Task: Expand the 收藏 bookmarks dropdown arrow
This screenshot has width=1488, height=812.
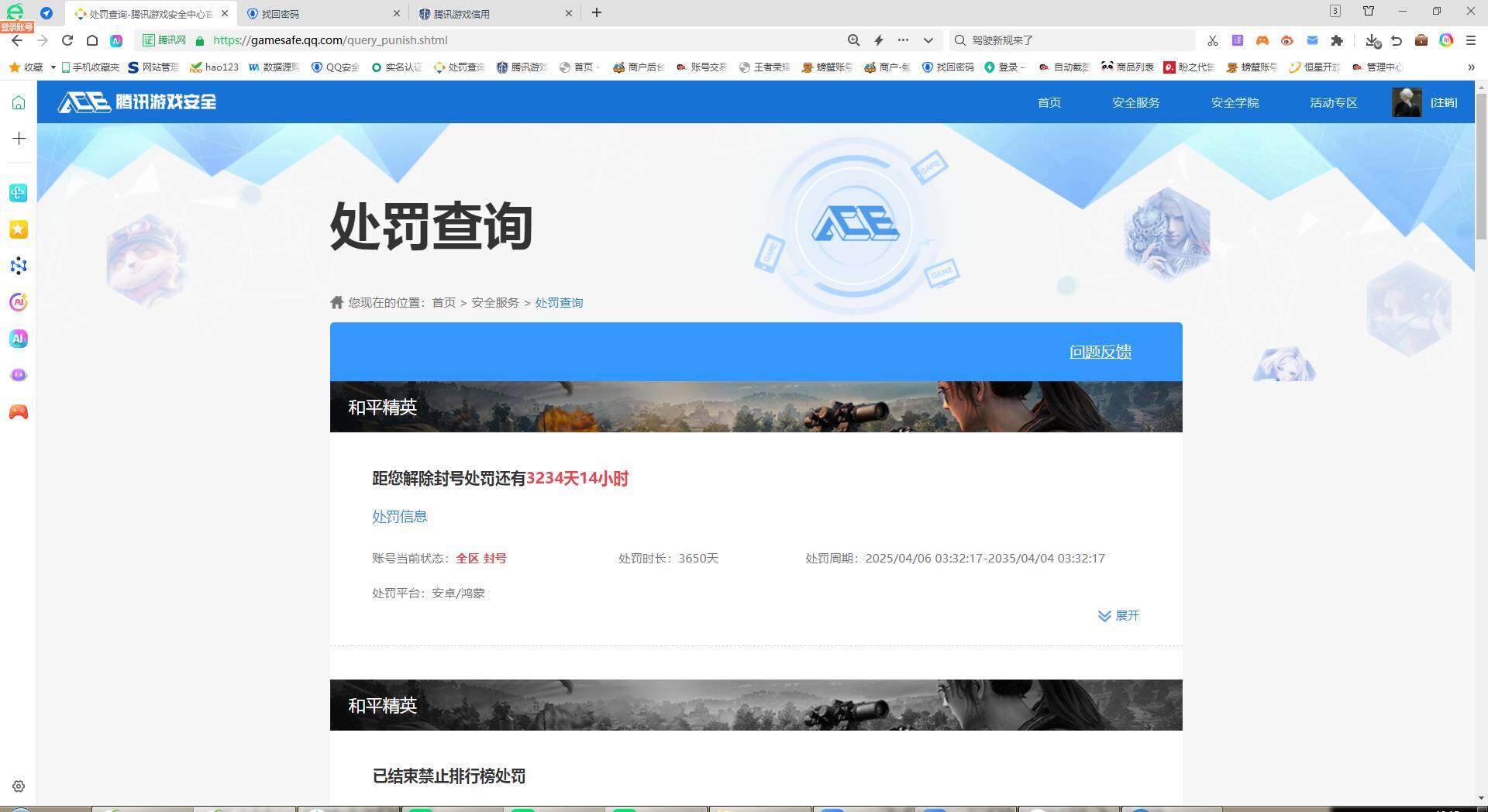Action: [x=53, y=67]
